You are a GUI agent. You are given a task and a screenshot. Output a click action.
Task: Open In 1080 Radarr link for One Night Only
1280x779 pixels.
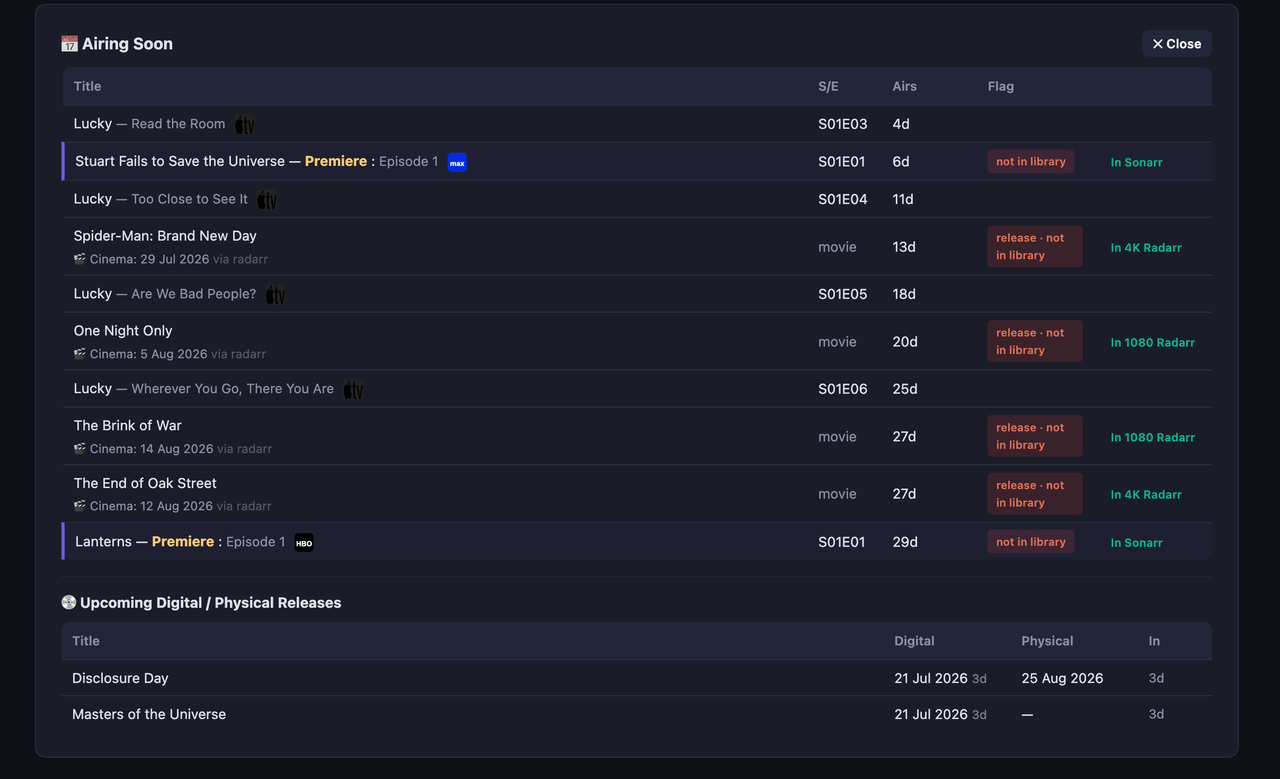point(1153,342)
